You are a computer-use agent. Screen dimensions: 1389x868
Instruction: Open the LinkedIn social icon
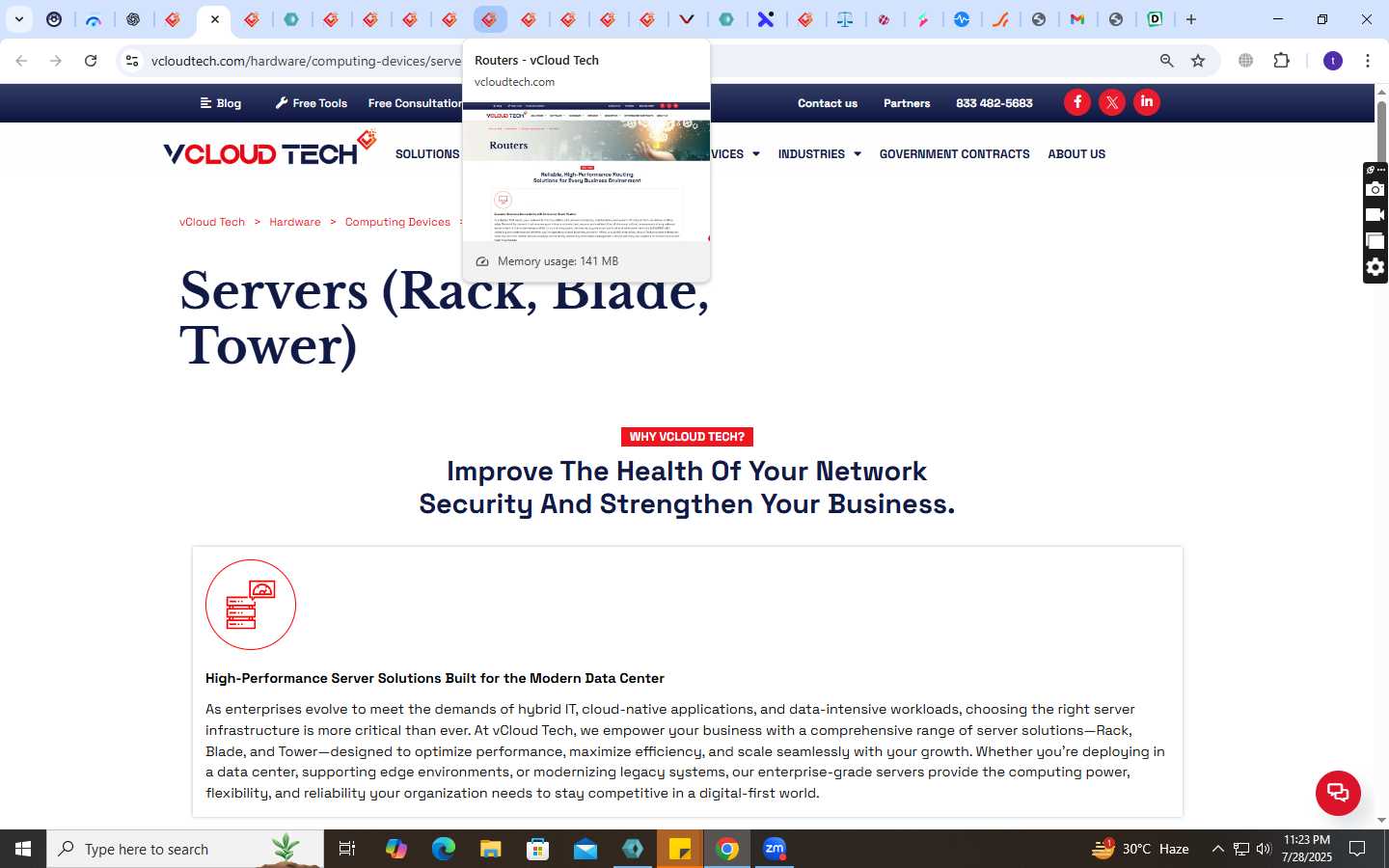(x=1147, y=102)
